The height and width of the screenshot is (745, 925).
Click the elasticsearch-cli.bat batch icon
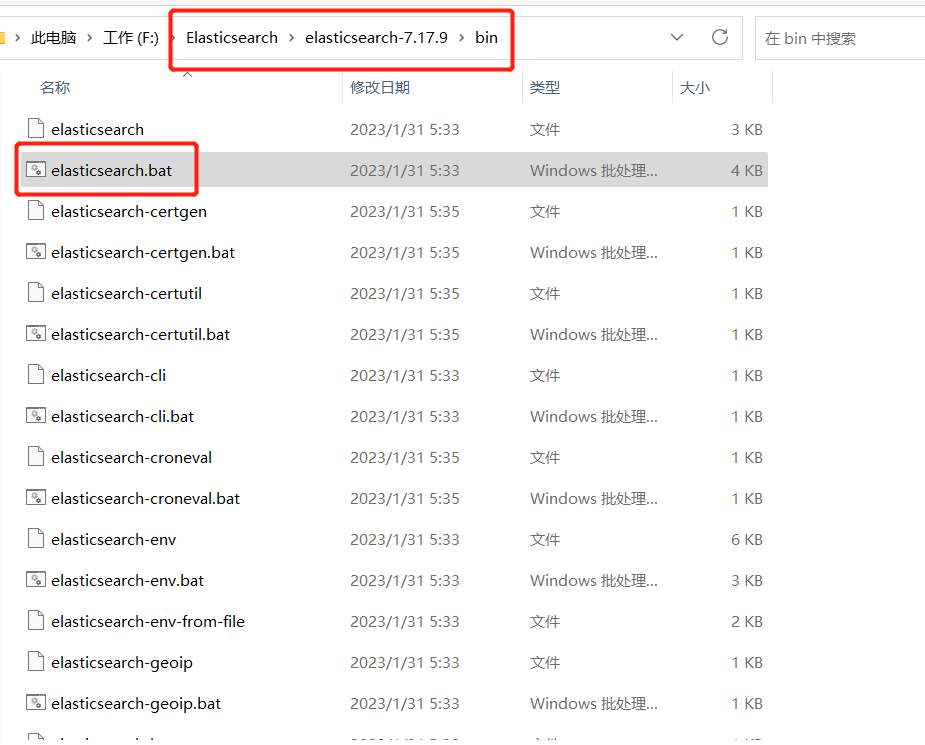click(x=36, y=416)
